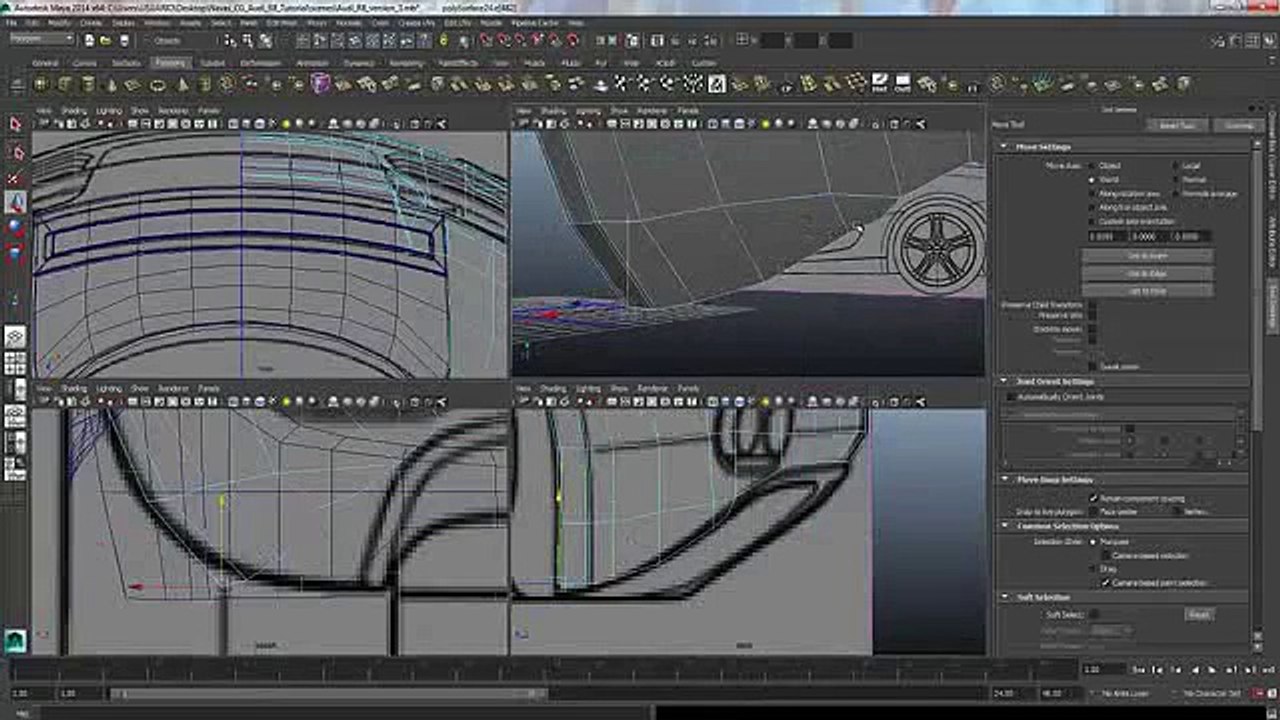Click the new scene icon
The width and height of the screenshot is (1280, 720).
pyautogui.click(x=89, y=41)
